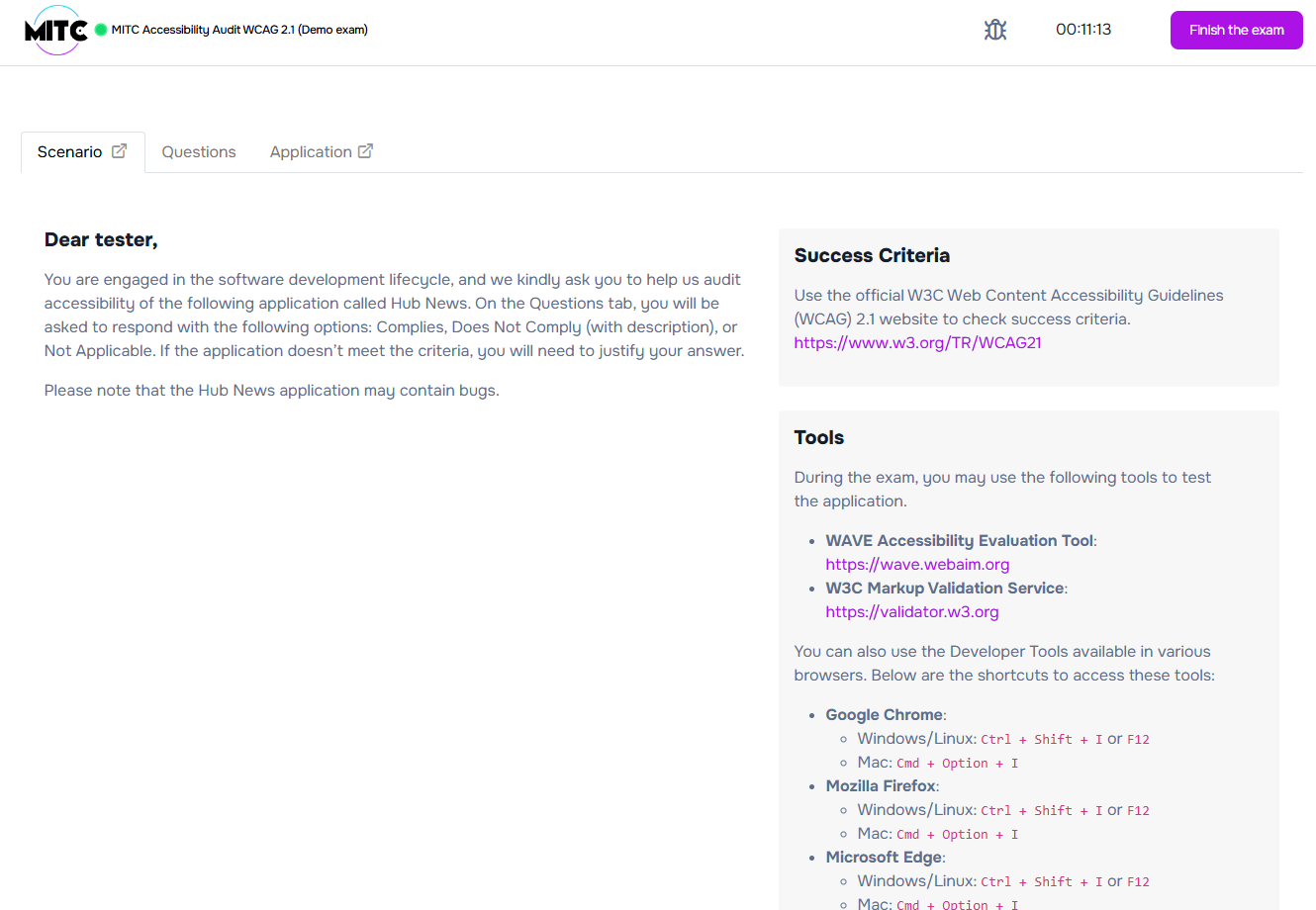
Task: Open the https://www.w3.org/TR/WCAG21 link
Action: point(916,342)
